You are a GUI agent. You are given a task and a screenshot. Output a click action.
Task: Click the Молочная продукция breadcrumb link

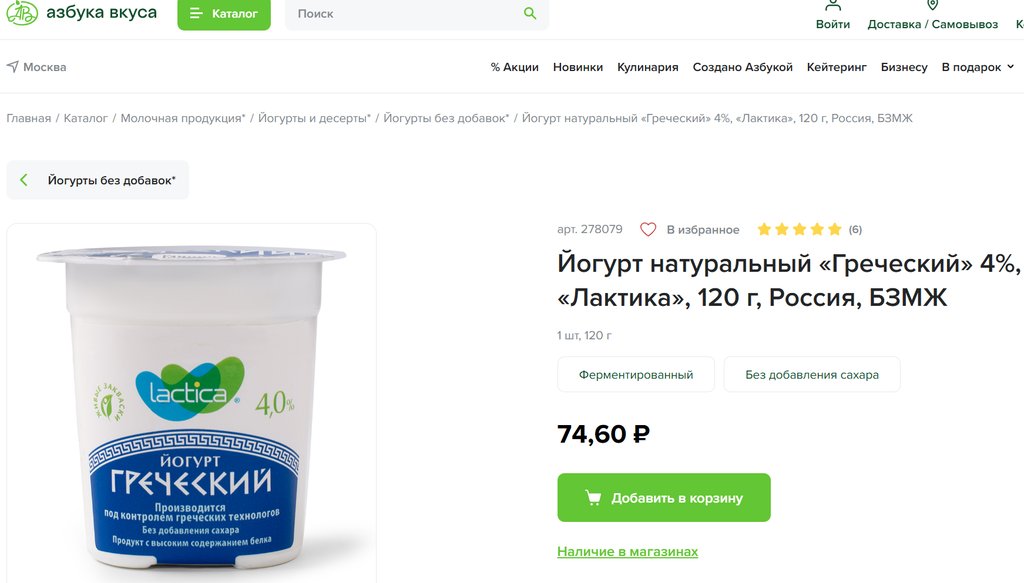(x=183, y=118)
